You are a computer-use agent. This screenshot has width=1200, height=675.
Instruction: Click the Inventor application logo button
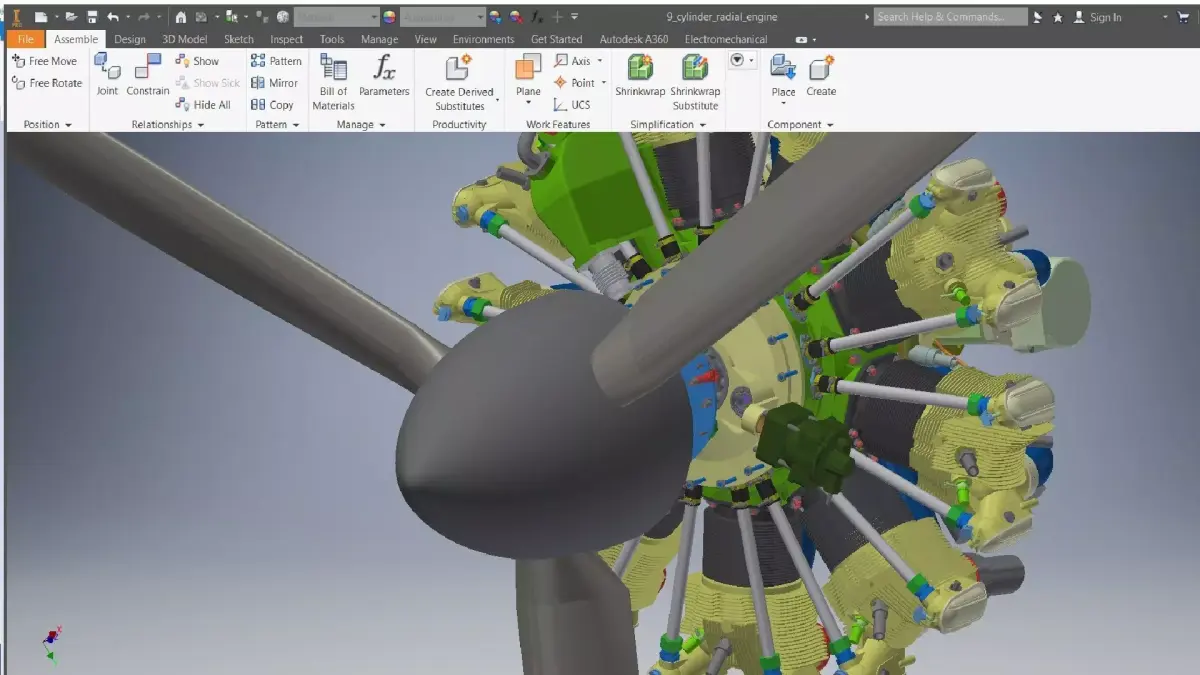click(16, 17)
